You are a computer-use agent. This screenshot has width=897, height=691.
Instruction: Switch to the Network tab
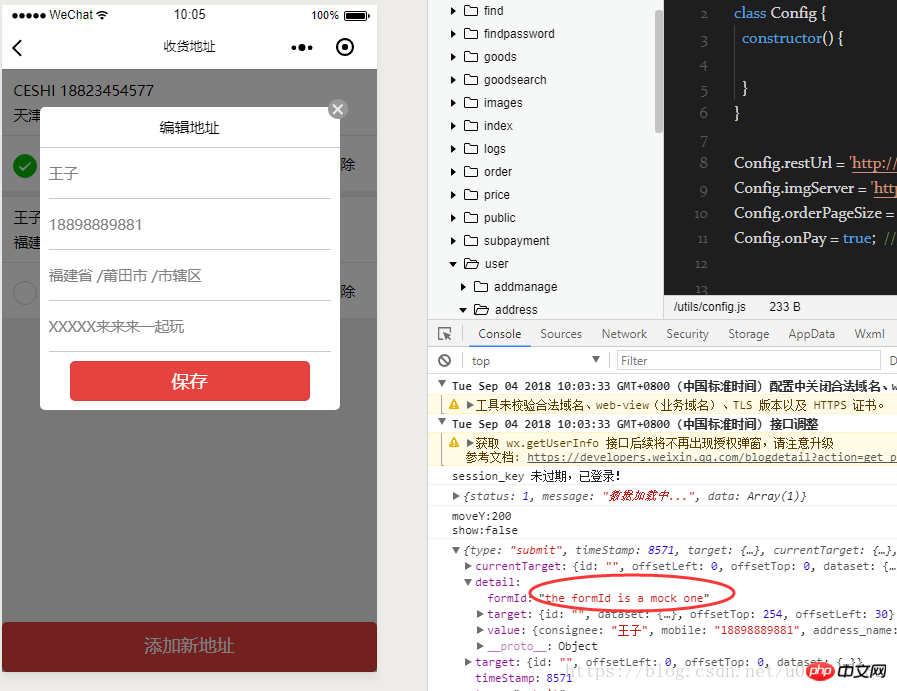(624, 334)
